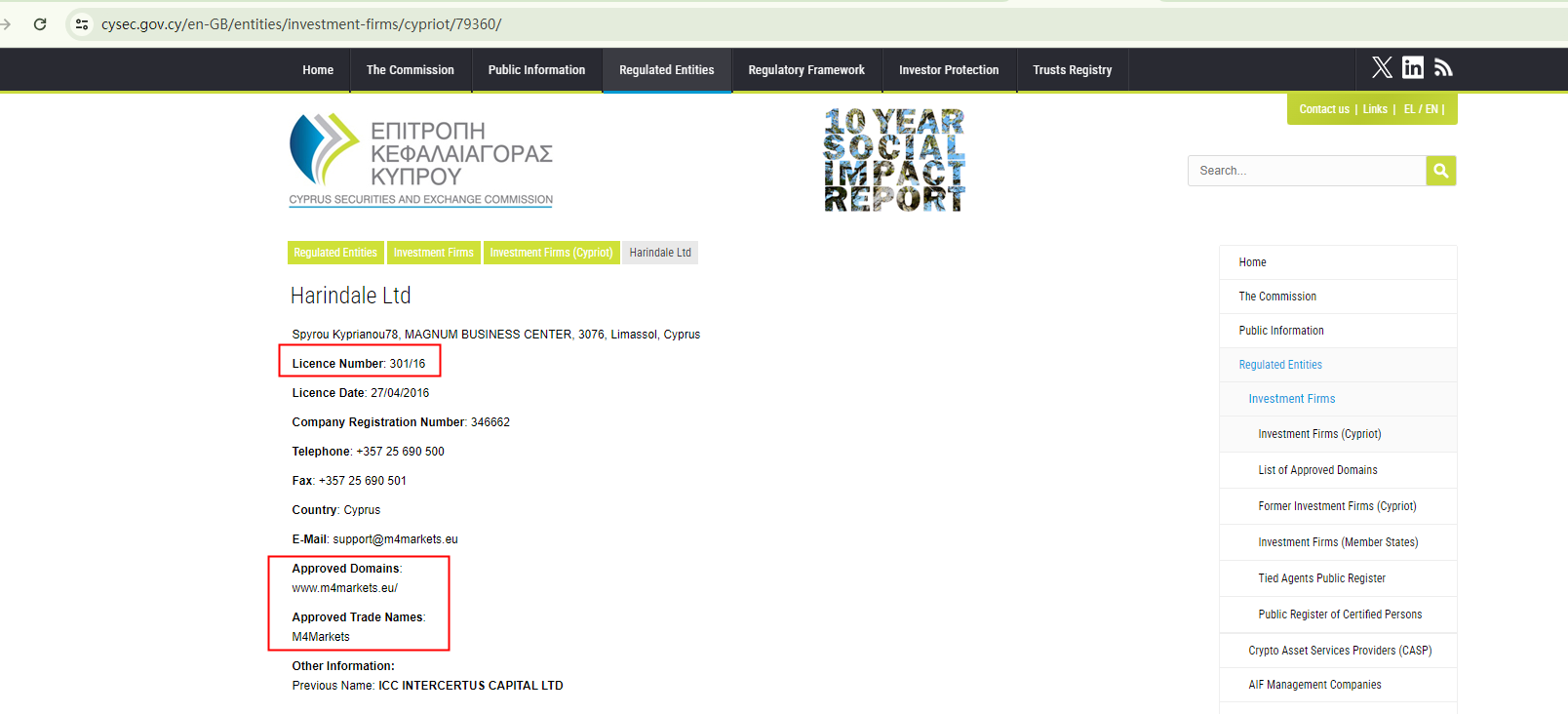This screenshot has height=714, width=1568.
Task: Click the browser address bar URL
Action: click(301, 24)
